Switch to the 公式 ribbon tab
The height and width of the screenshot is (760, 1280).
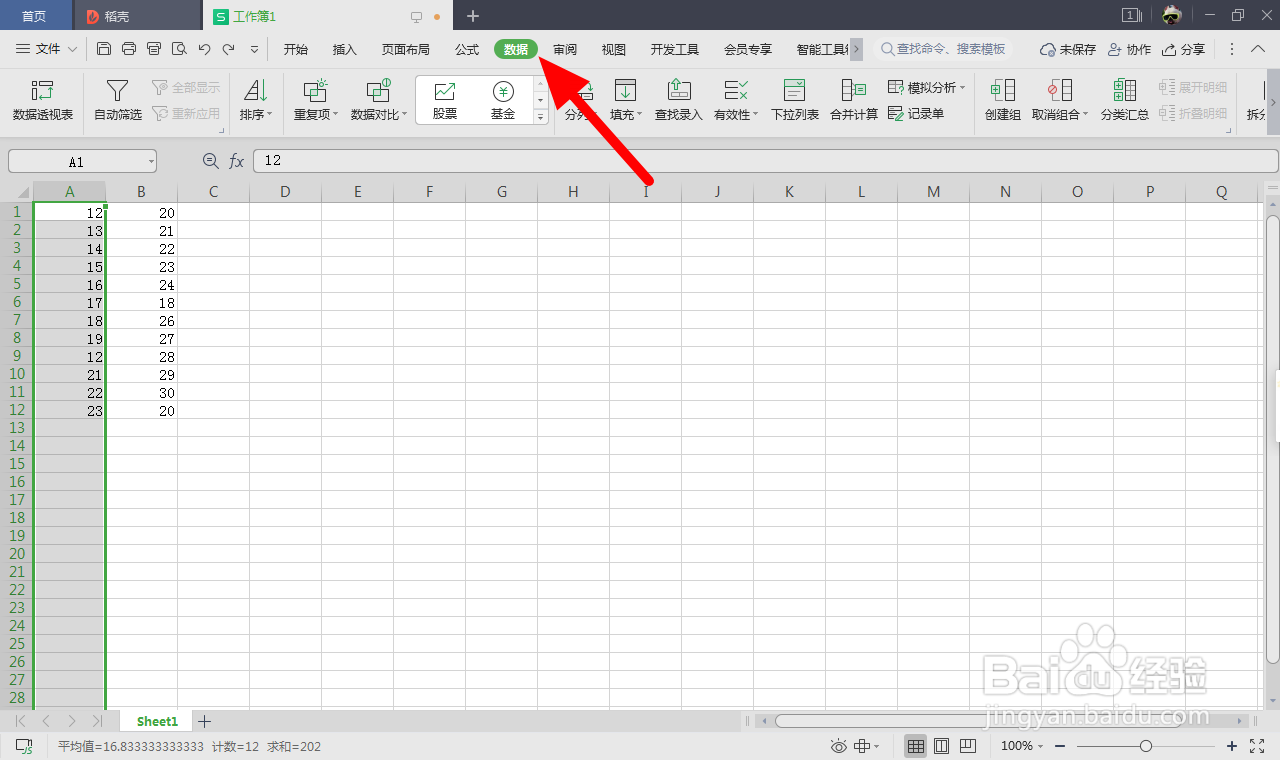[467, 49]
